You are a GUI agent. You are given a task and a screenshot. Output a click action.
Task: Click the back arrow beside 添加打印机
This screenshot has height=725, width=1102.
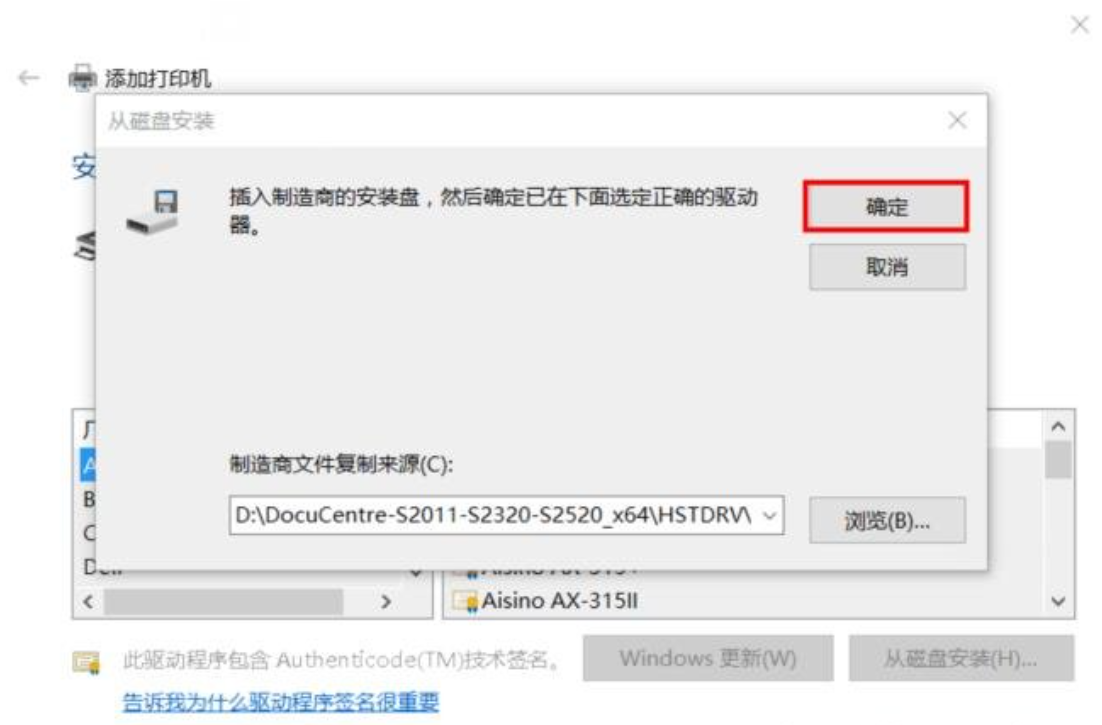29,77
